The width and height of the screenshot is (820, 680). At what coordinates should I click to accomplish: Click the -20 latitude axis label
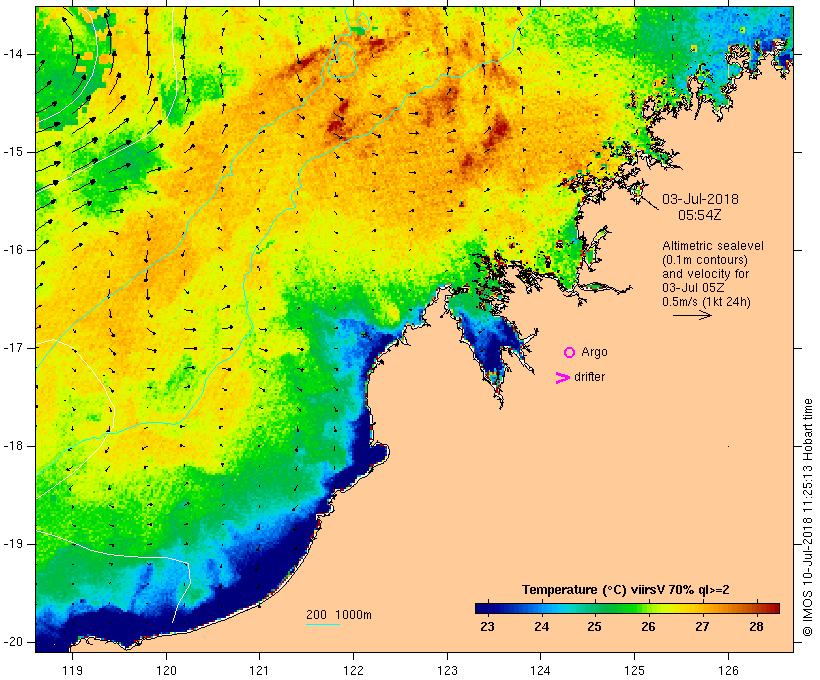click(x=13, y=642)
